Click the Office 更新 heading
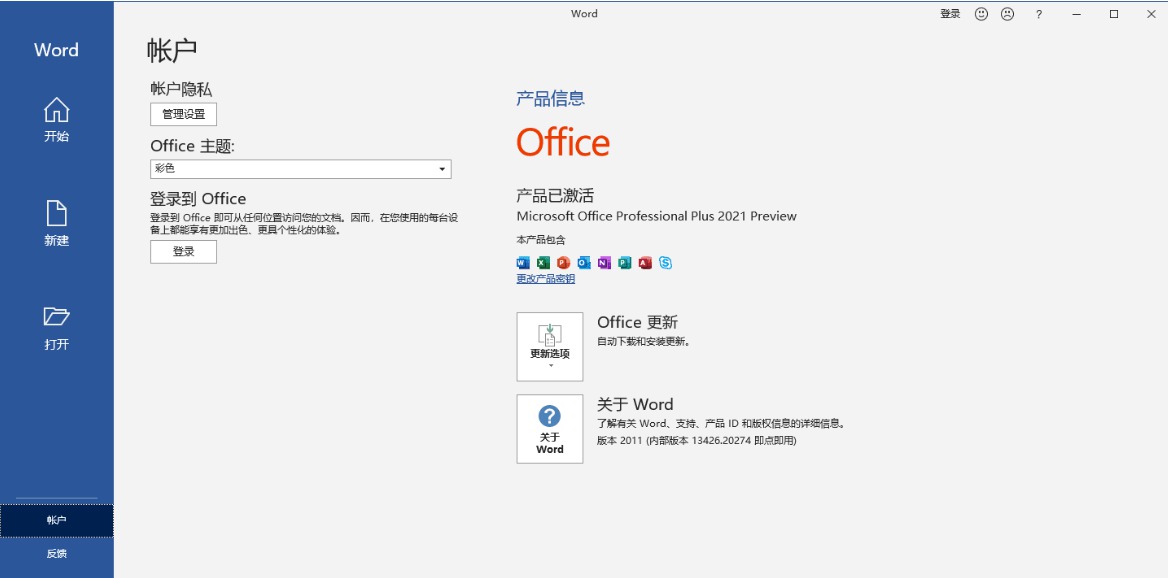Screen dimensions: 1168x578 coord(638,323)
